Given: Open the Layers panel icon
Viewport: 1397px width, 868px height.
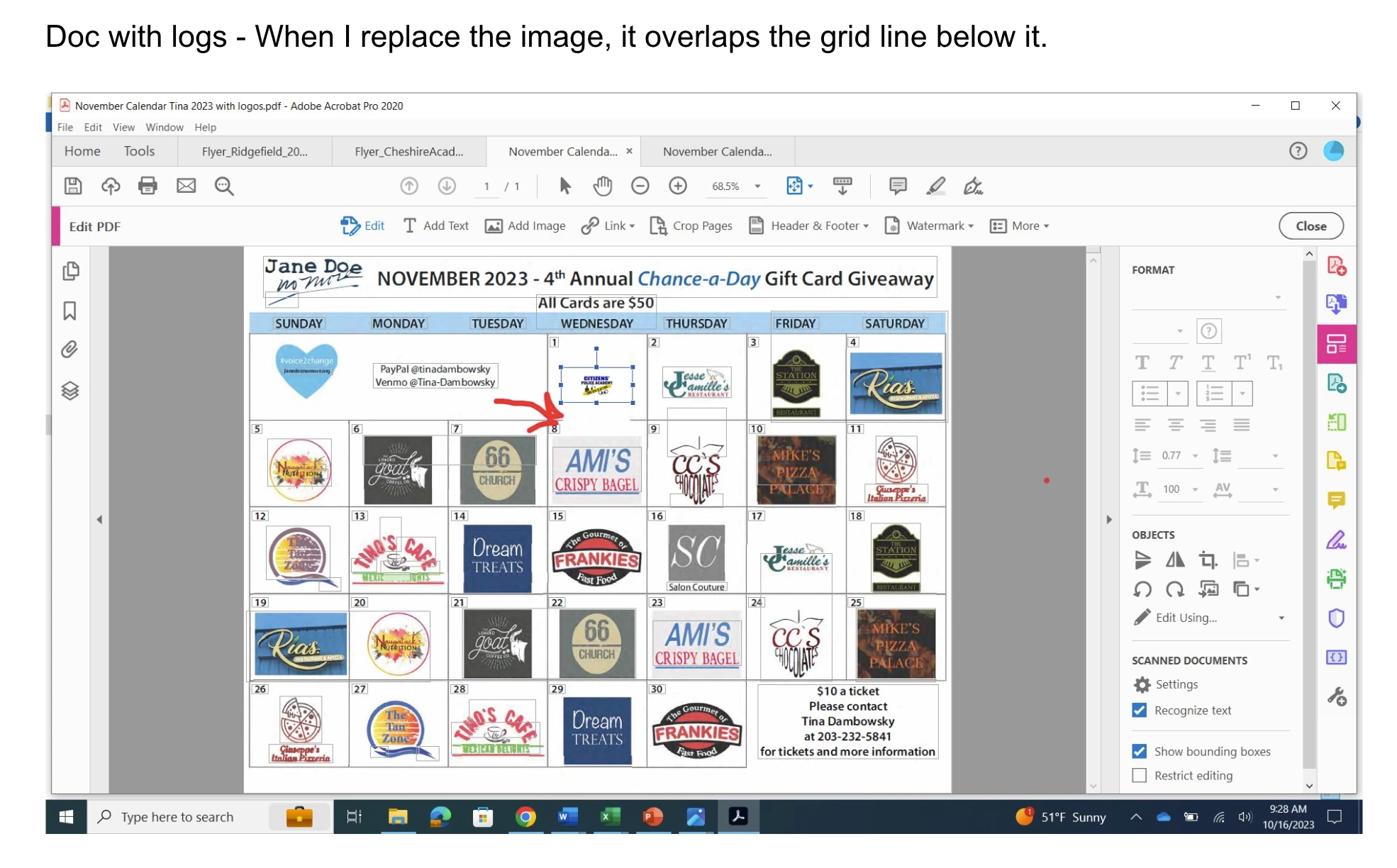Looking at the screenshot, I should 70,391.
